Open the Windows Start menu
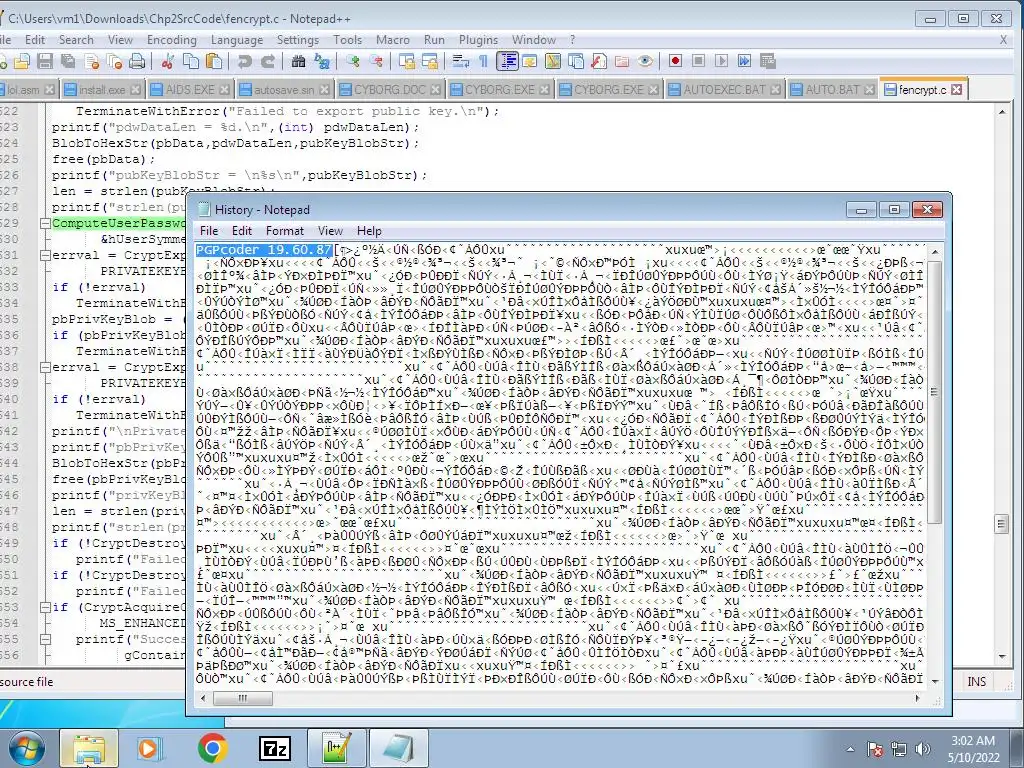 tap(26, 748)
